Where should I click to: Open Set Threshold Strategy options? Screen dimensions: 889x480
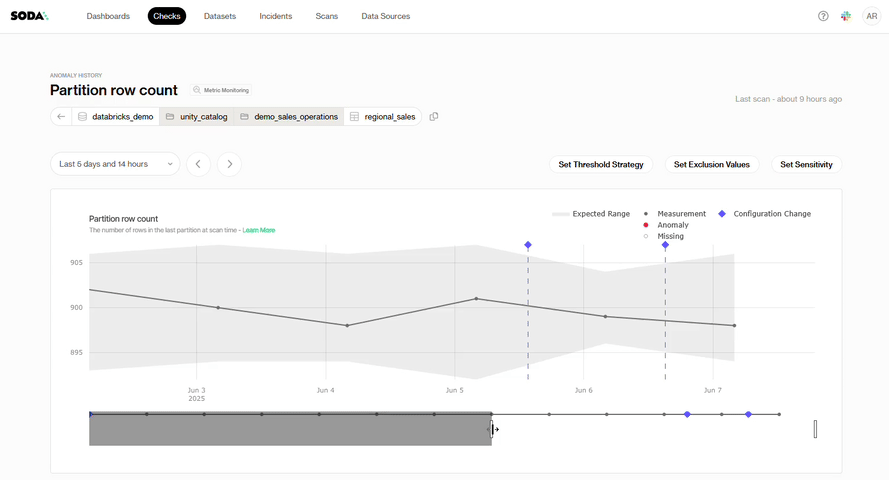(601, 164)
